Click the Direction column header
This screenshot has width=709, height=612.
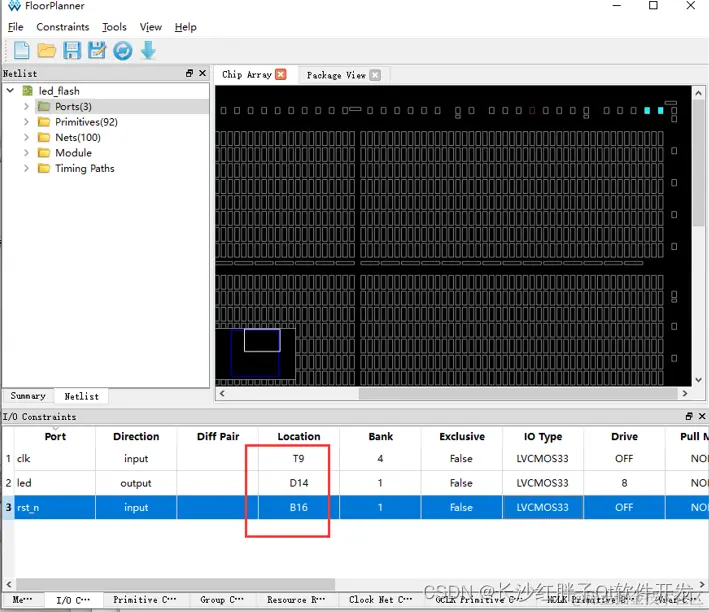136,436
